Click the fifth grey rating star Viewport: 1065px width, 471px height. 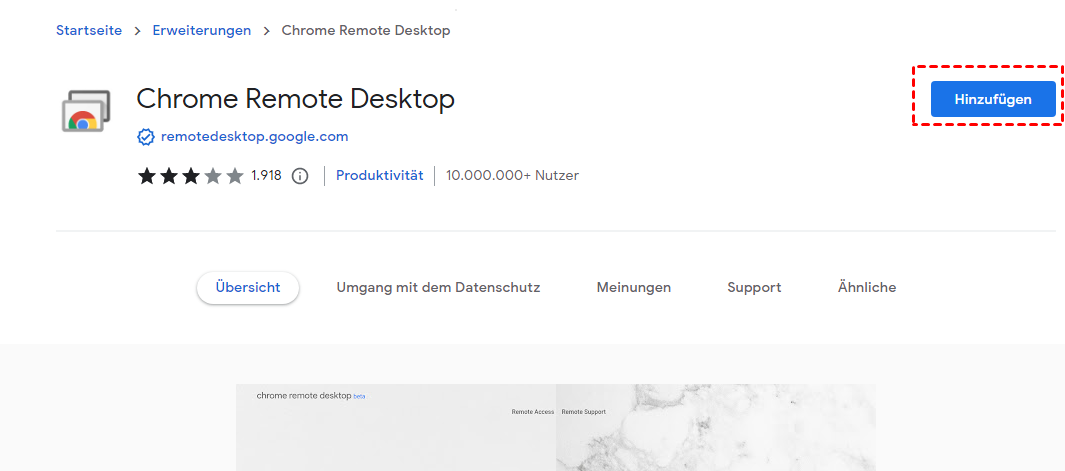[235, 176]
